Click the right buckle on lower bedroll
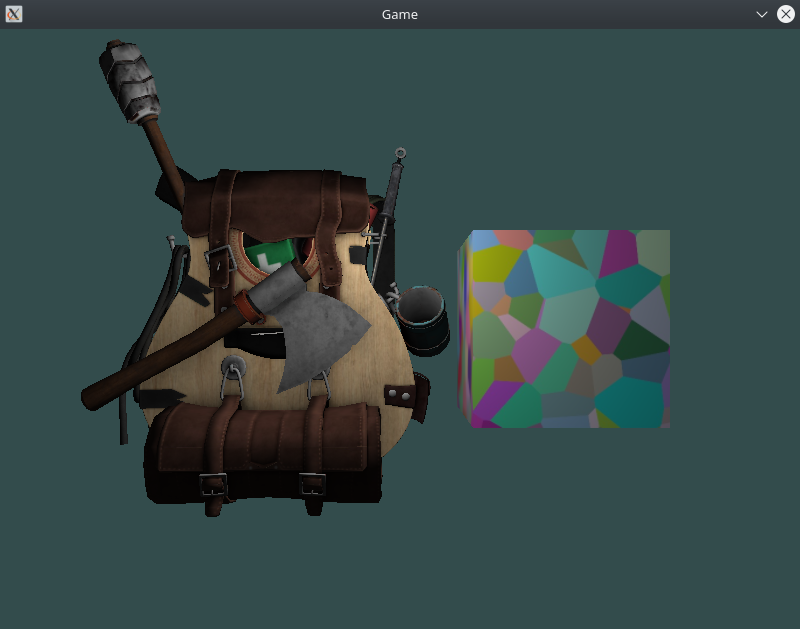This screenshot has height=629, width=800. [312, 484]
